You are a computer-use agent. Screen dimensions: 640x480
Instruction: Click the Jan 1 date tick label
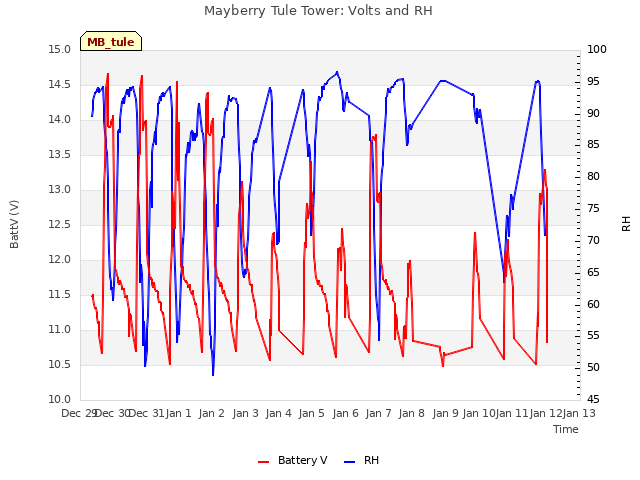coord(179,413)
